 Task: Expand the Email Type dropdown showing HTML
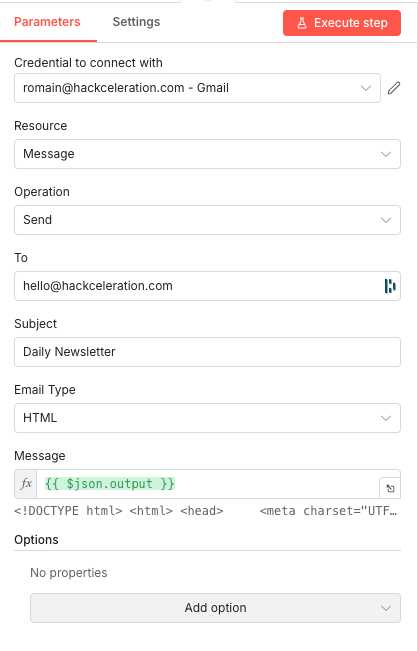tap(208, 418)
